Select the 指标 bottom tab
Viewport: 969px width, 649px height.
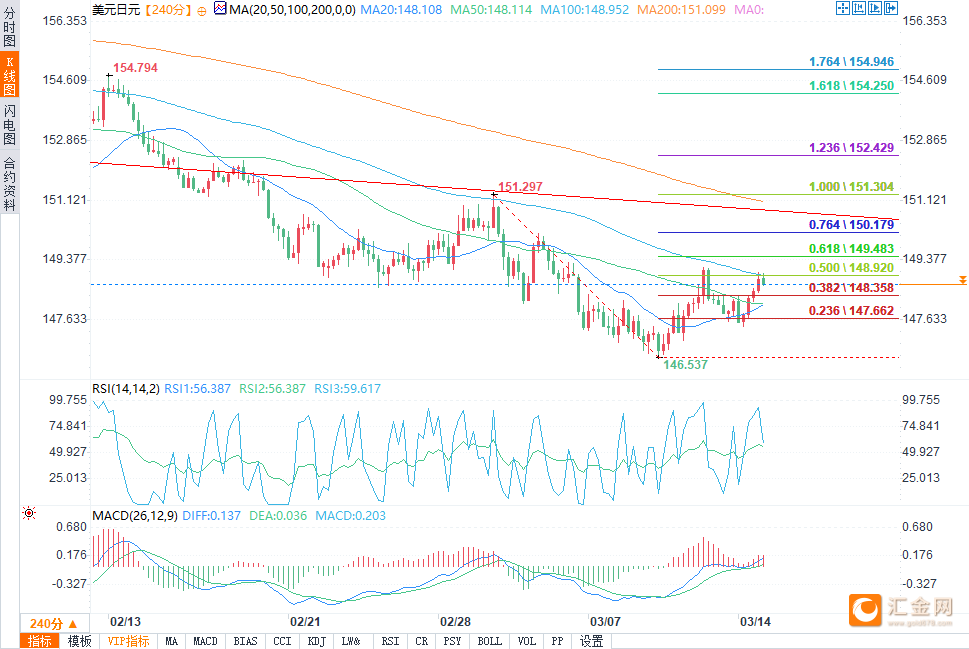tap(40, 641)
